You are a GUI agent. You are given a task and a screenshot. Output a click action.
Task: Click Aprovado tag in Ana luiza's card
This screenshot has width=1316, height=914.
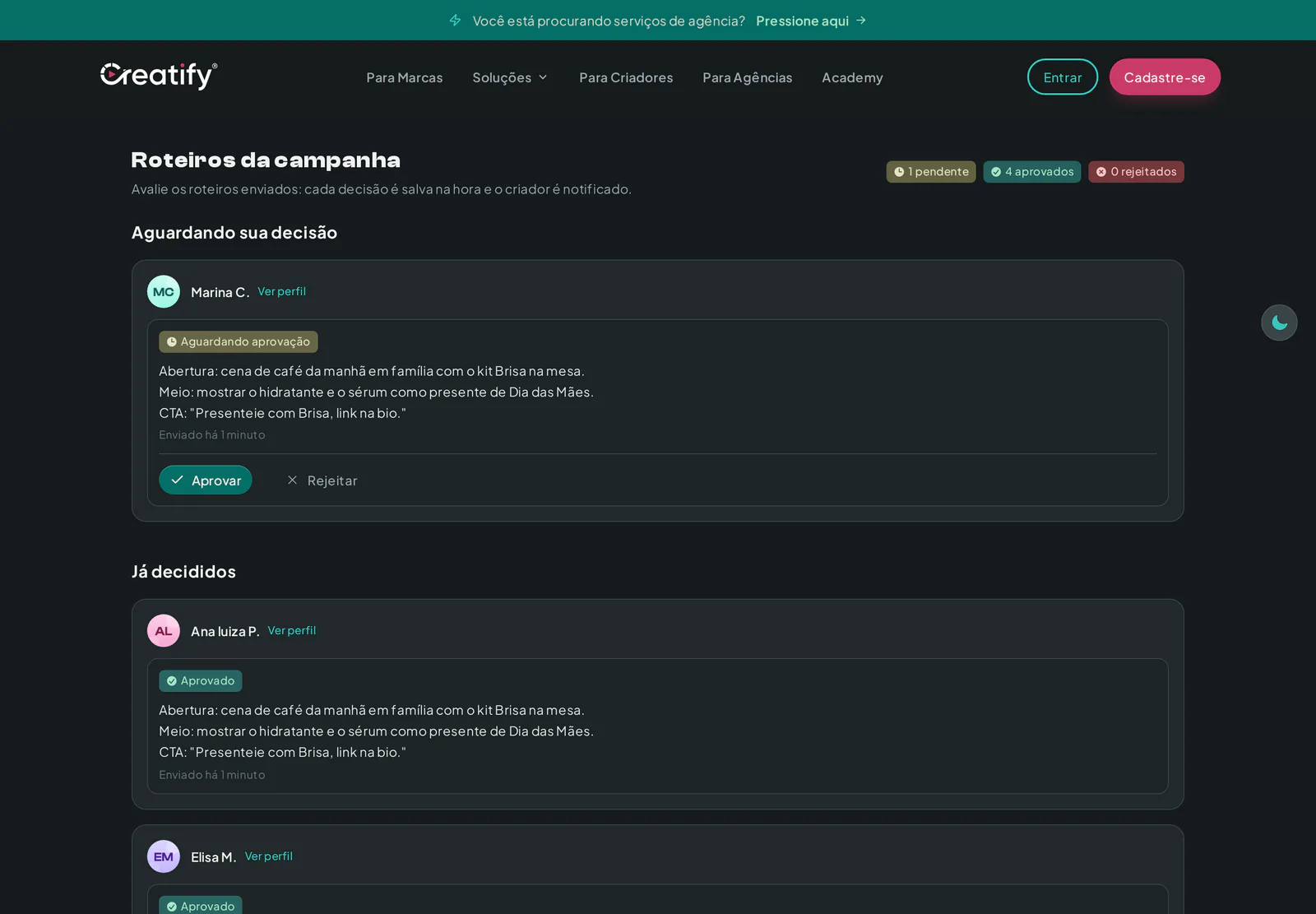[201, 680]
